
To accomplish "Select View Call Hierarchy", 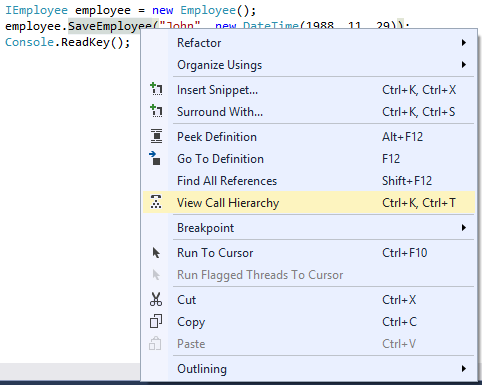I will click(309, 202).
